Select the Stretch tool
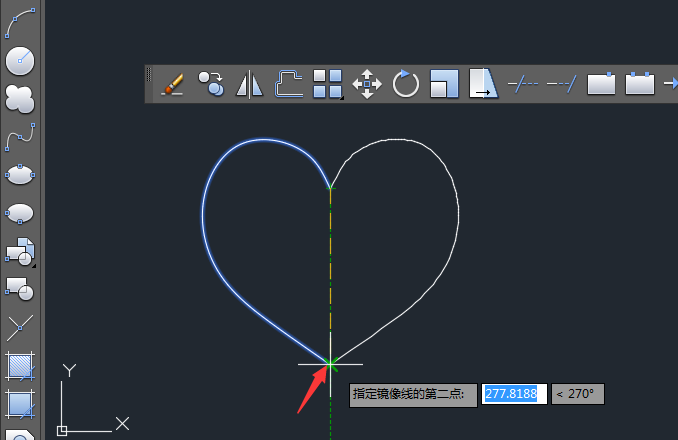The height and width of the screenshot is (440, 678). point(483,83)
